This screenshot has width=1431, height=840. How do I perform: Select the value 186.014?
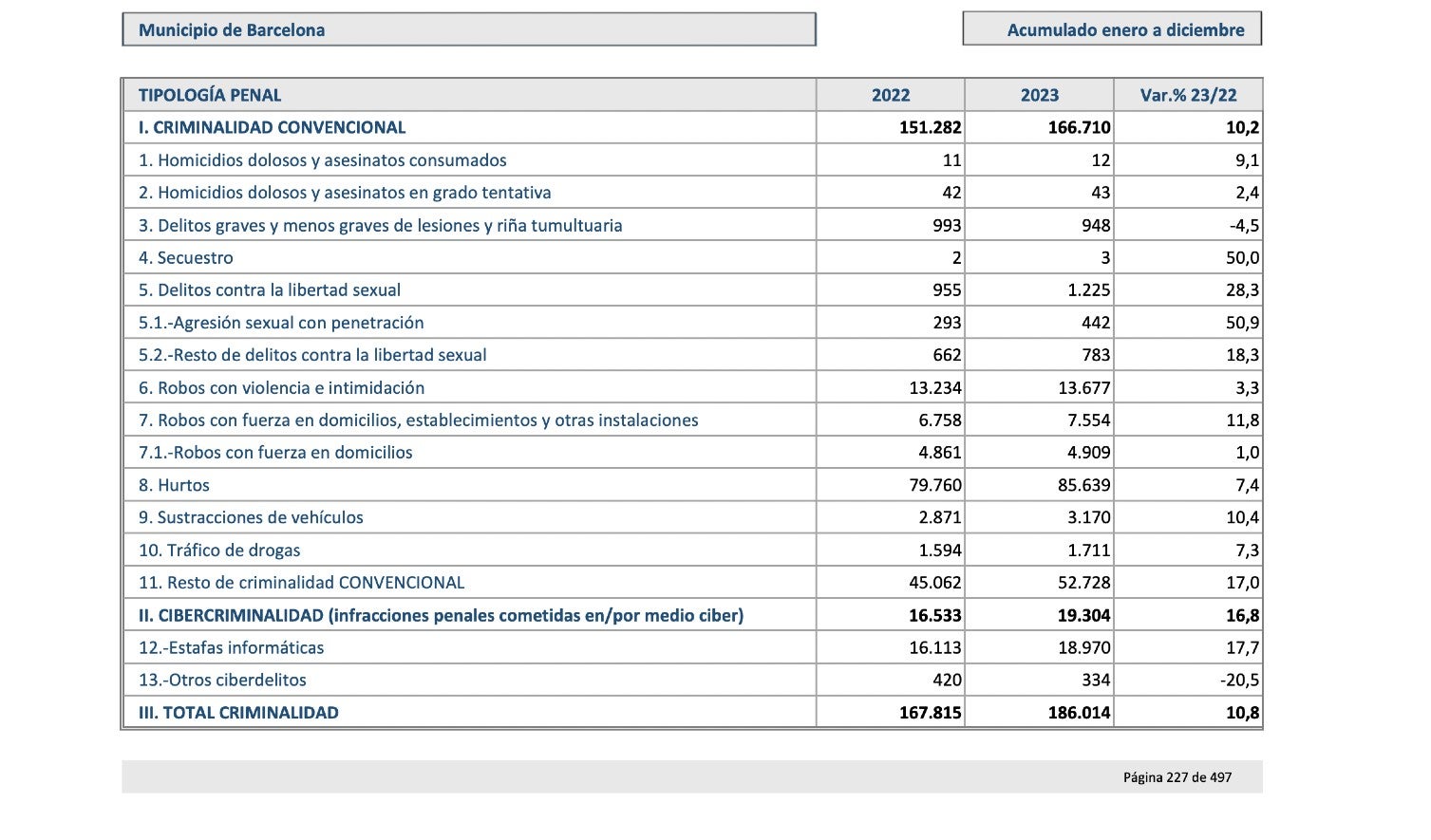1080,713
